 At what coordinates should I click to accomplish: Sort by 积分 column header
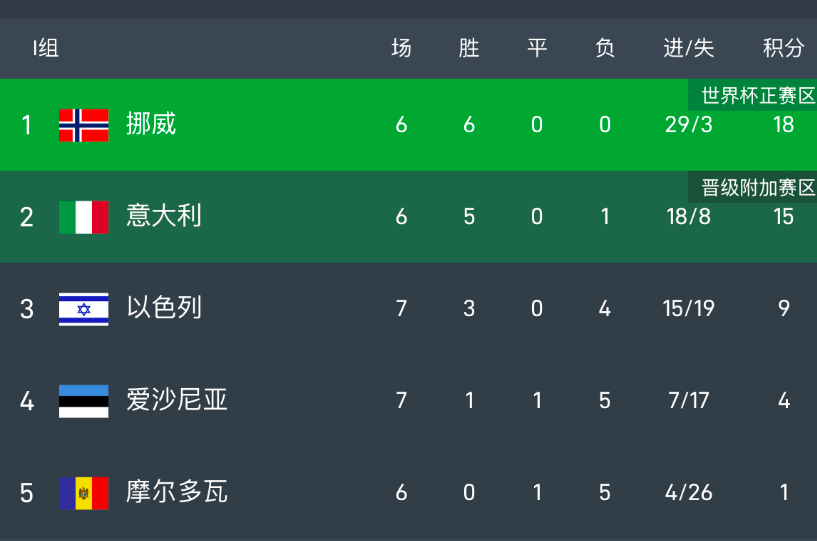[783, 48]
